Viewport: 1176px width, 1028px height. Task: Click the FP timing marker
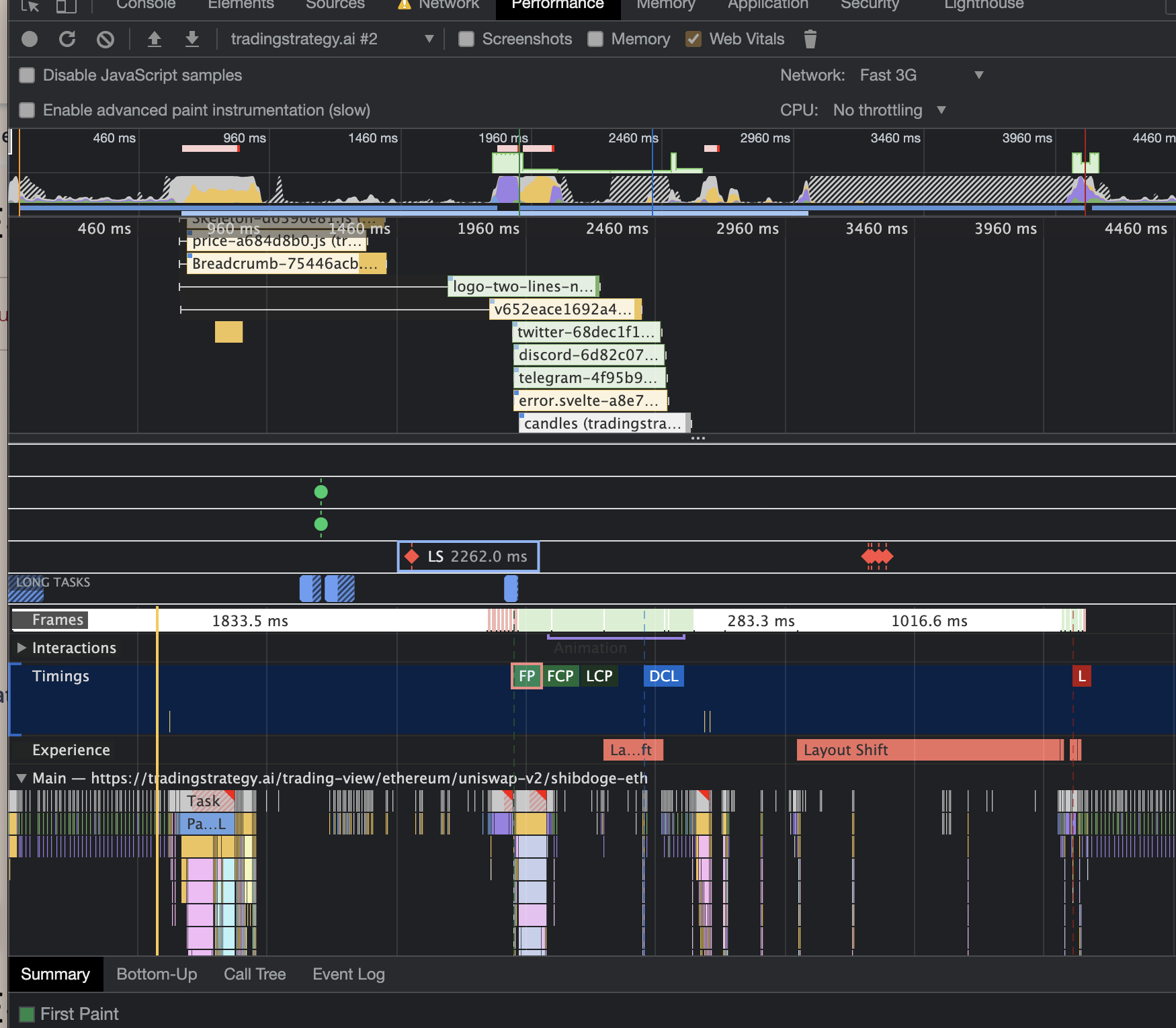(527, 676)
